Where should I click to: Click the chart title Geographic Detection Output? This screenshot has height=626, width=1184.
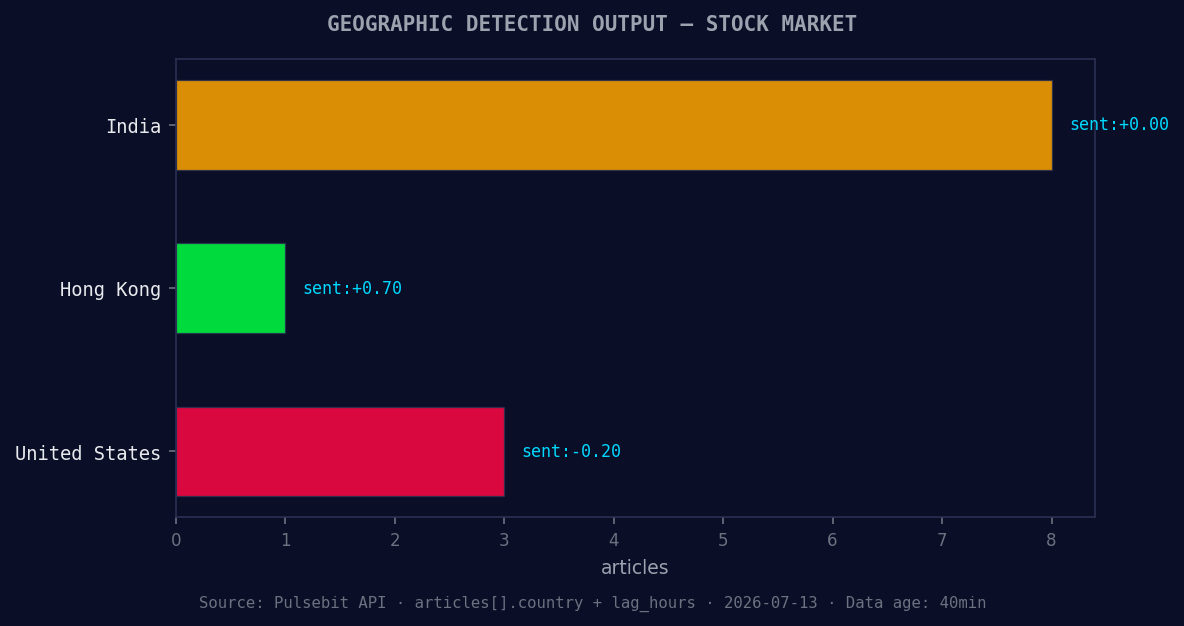(x=592, y=24)
